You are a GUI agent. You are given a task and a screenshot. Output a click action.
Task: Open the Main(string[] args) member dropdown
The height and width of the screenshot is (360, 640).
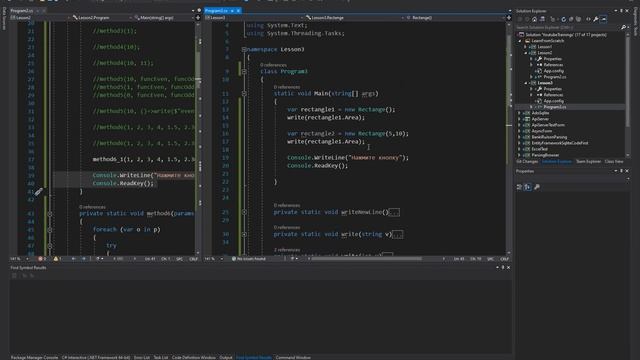click(163, 18)
